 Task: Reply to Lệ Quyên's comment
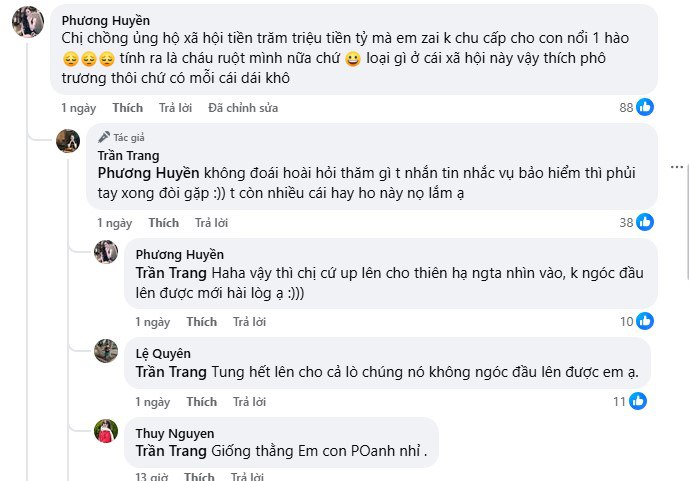point(249,402)
